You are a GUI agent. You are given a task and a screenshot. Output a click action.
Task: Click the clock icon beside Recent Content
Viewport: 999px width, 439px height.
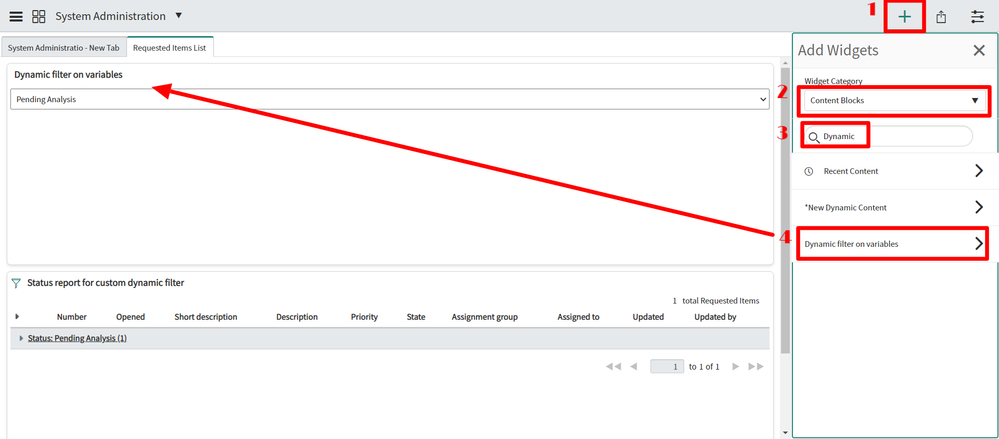(x=809, y=171)
